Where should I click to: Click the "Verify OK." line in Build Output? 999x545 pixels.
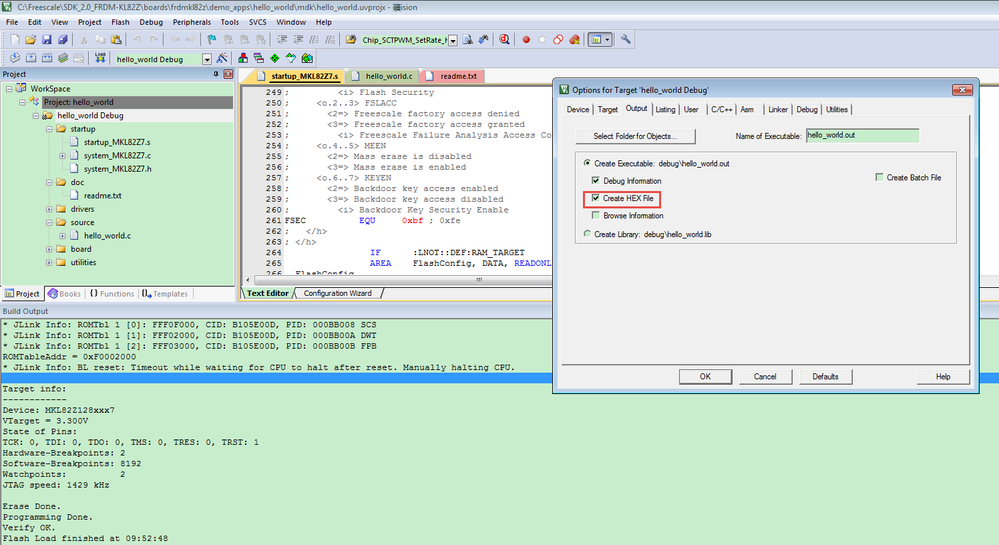(29, 528)
